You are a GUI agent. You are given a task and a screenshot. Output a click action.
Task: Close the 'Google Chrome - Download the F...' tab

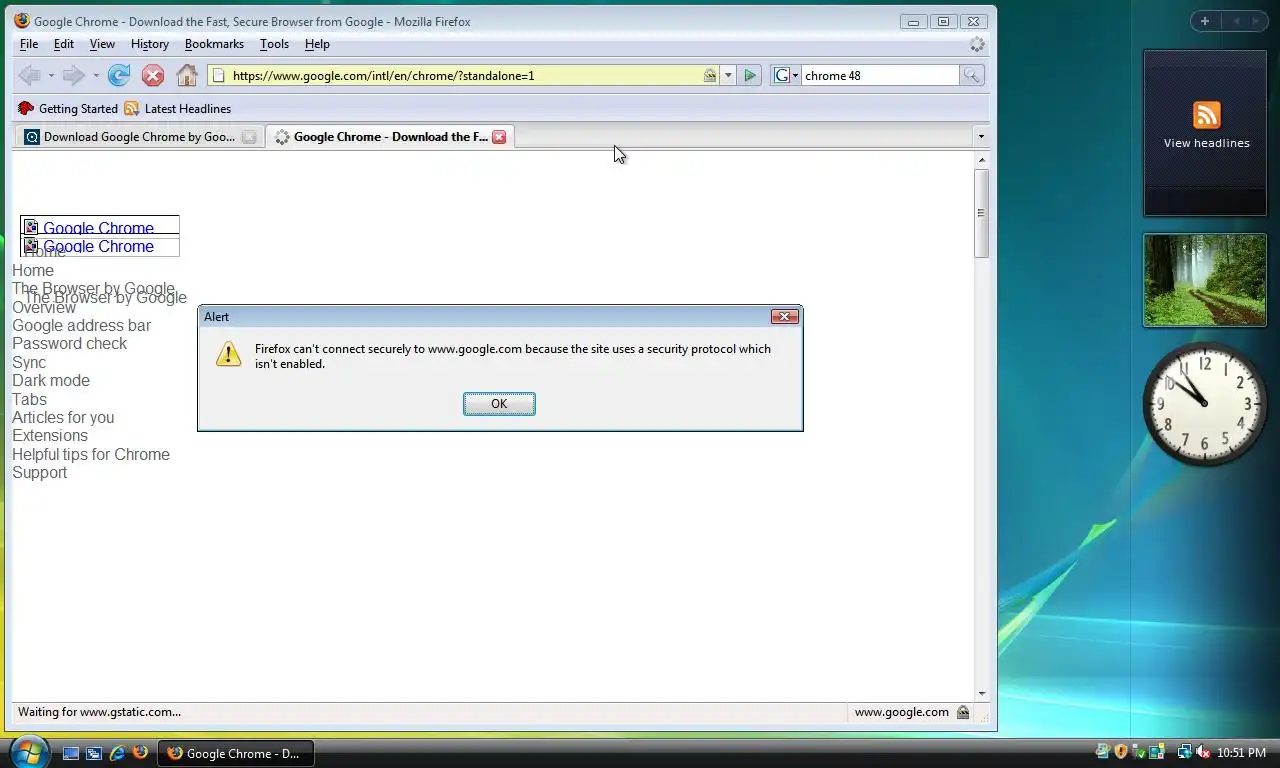point(499,137)
